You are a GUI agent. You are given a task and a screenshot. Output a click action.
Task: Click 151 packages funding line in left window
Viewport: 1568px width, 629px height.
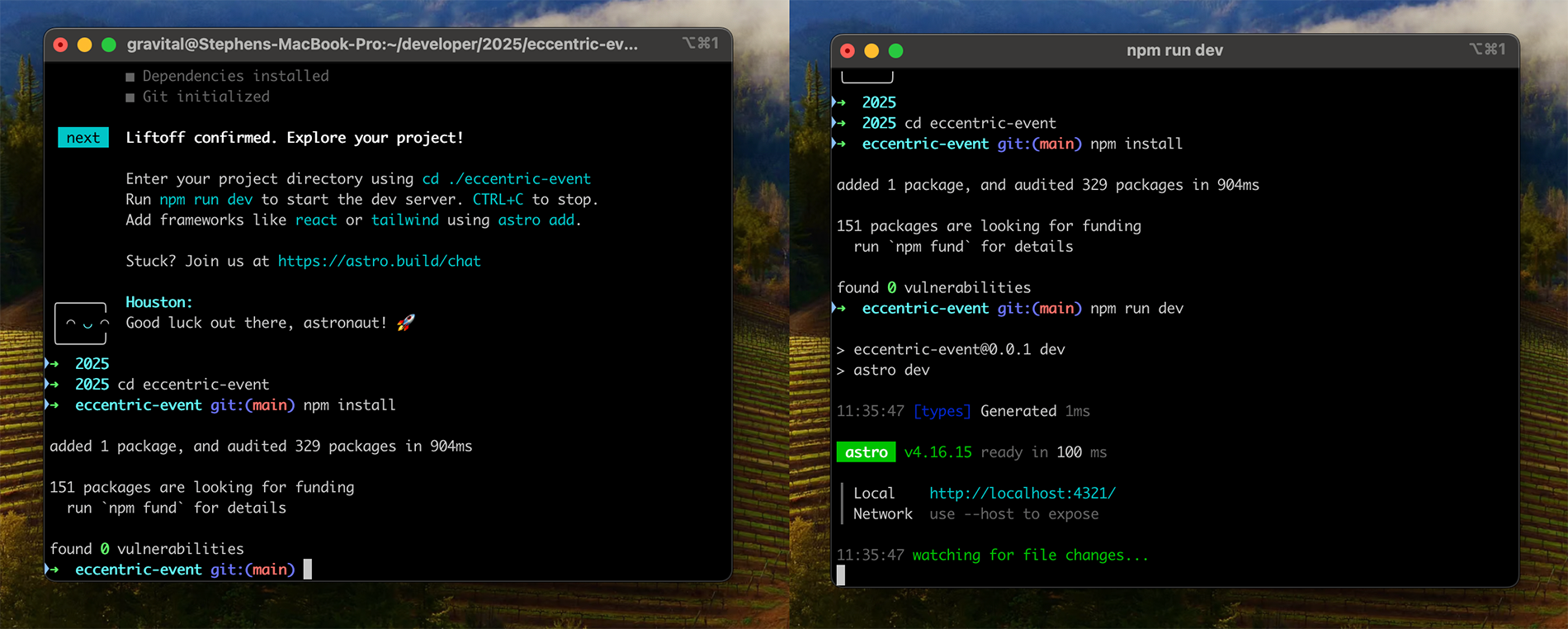click(x=202, y=487)
